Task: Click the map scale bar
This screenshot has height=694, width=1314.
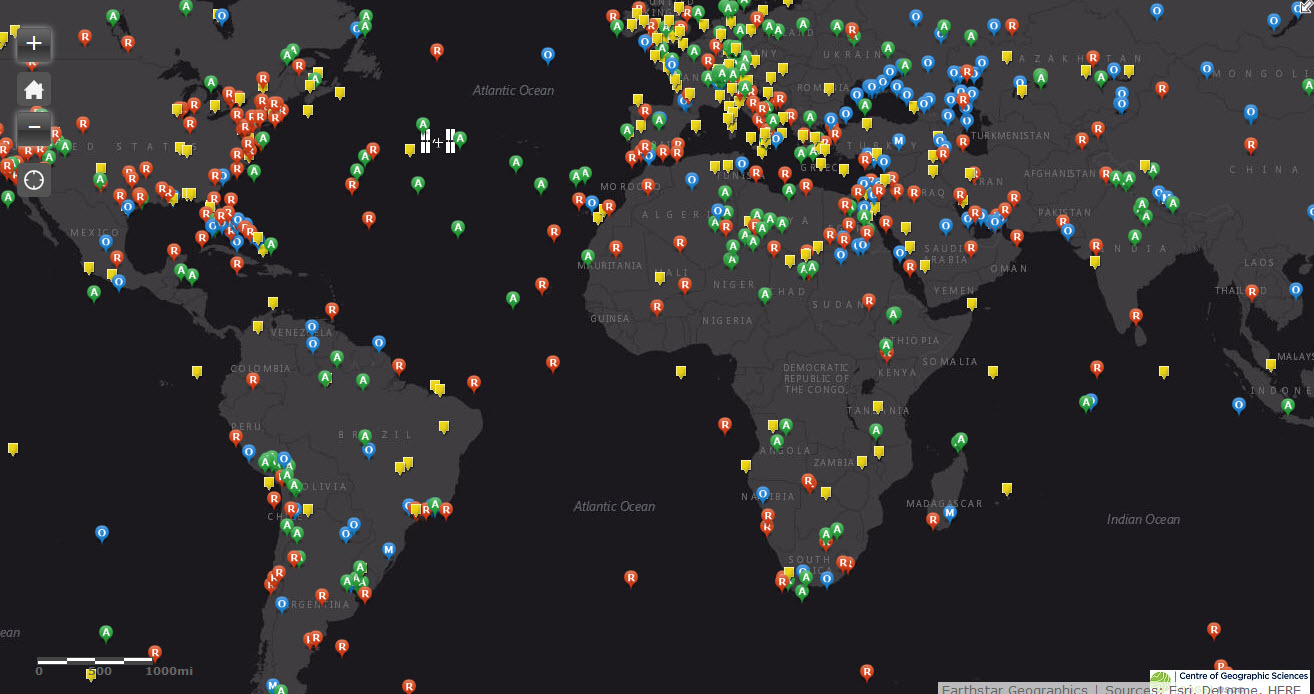Action: click(95, 662)
